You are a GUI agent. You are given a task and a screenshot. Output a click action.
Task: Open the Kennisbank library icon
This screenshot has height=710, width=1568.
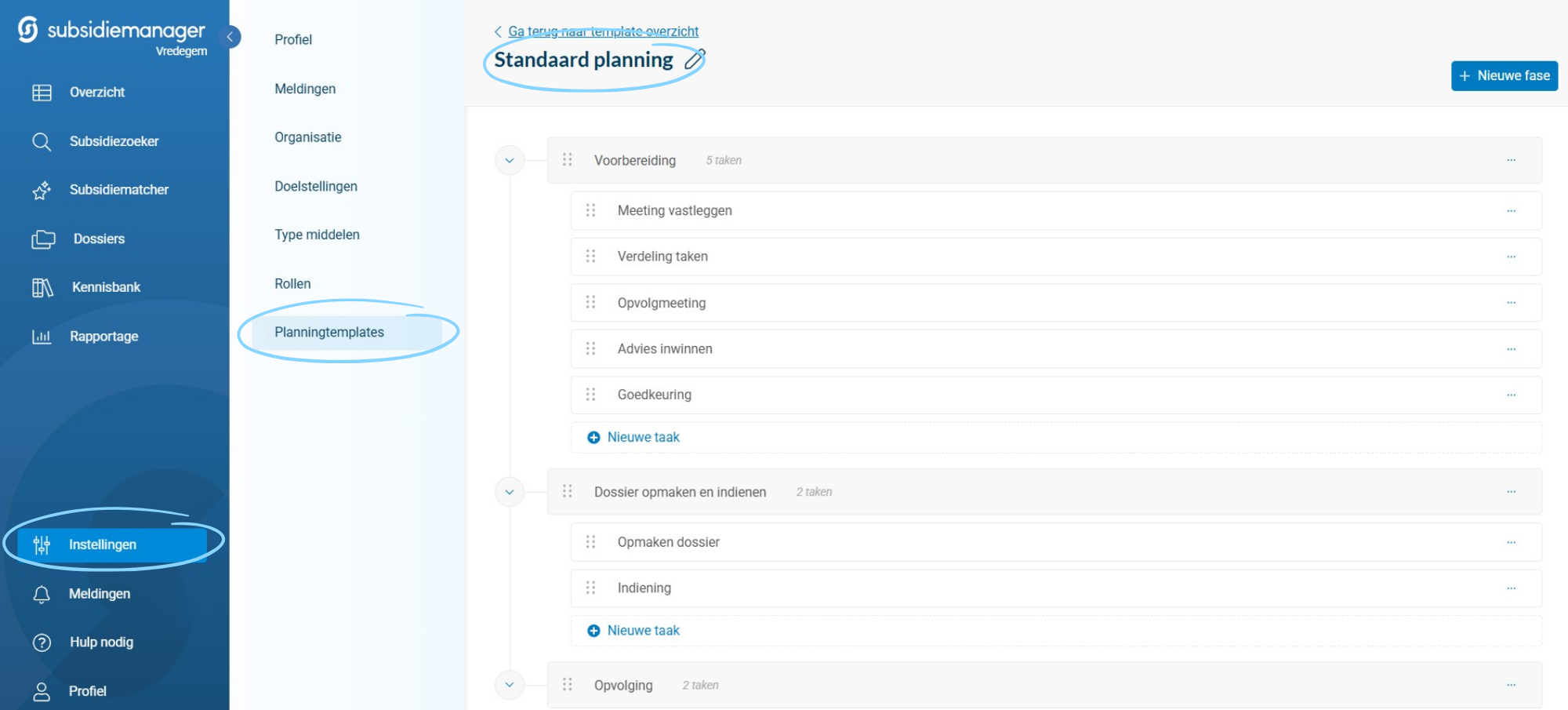(40, 287)
